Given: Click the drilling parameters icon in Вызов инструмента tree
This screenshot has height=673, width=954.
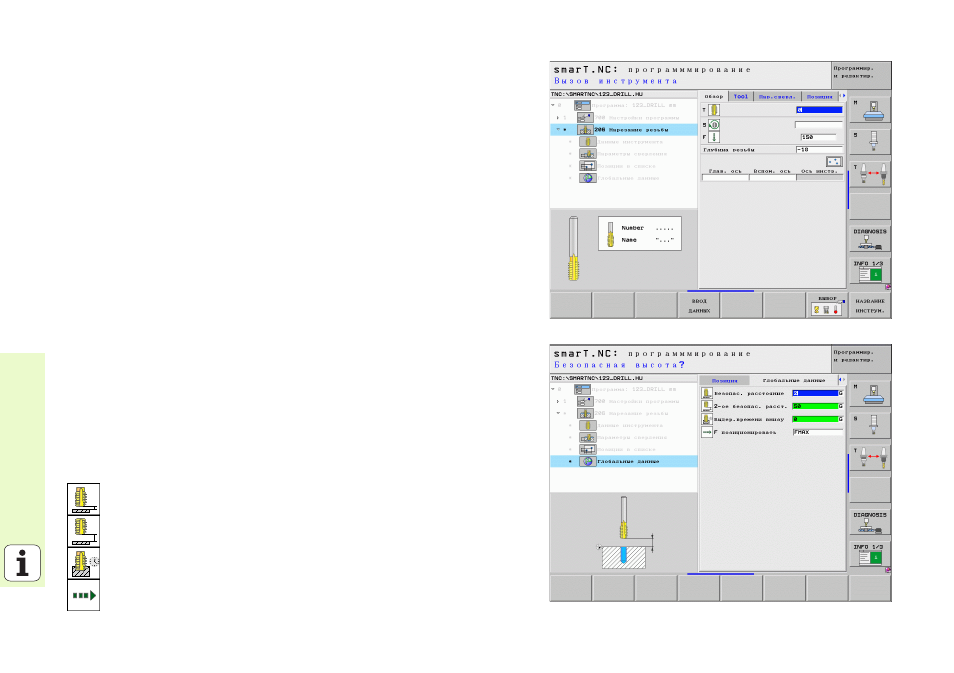Looking at the screenshot, I should pyautogui.click(x=588, y=154).
